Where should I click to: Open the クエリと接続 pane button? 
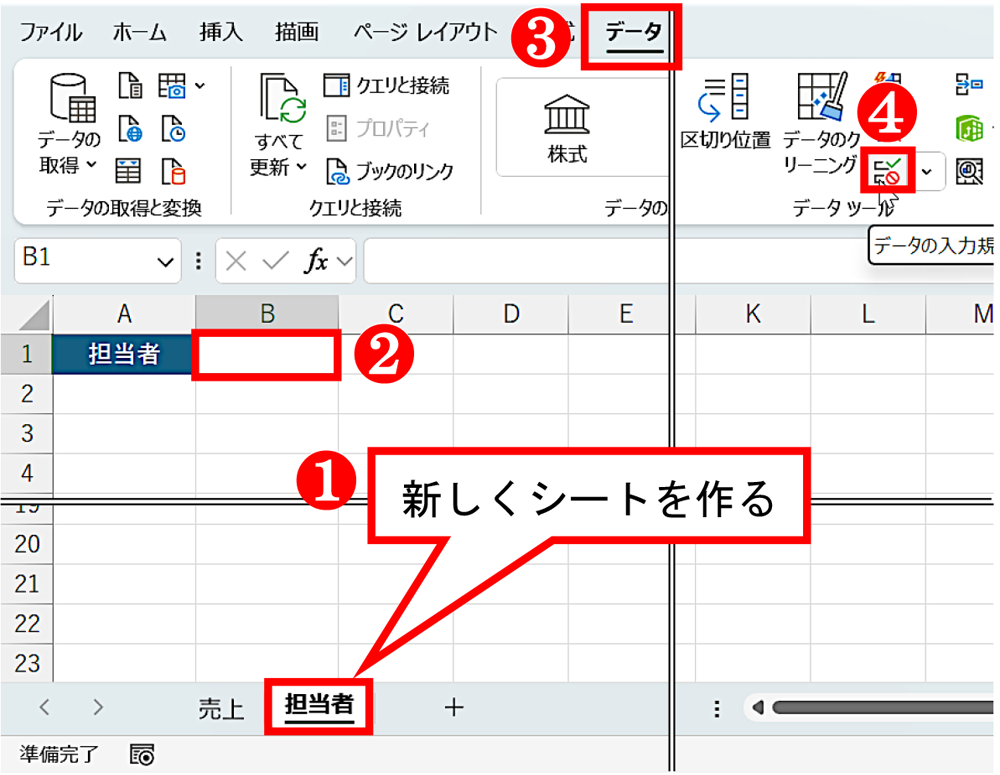386,85
